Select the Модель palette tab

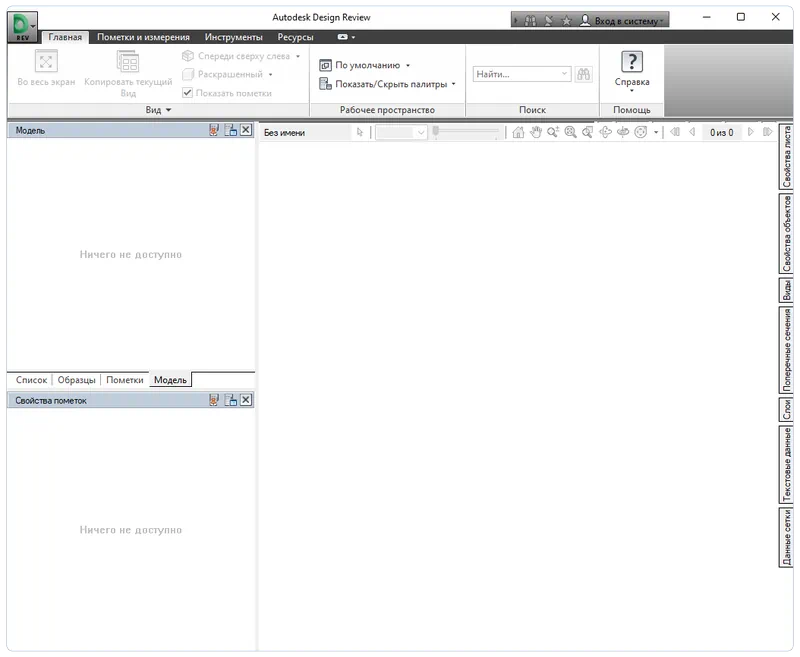click(170, 380)
